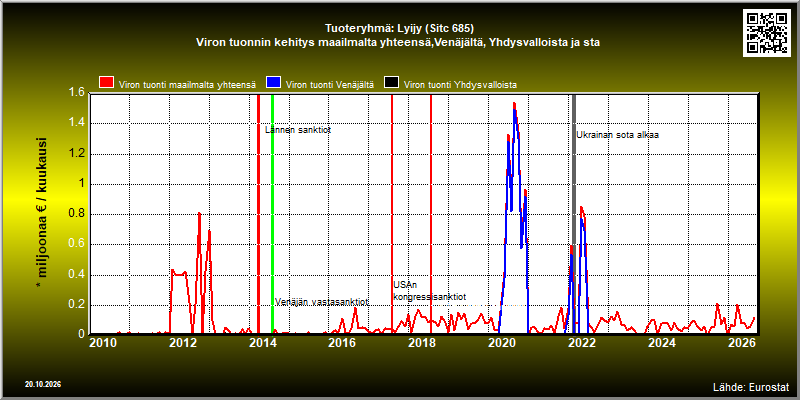Click the black legend swatch for Yhdysvalloista
The height and width of the screenshot is (400, 800).
tap(392, 83)
